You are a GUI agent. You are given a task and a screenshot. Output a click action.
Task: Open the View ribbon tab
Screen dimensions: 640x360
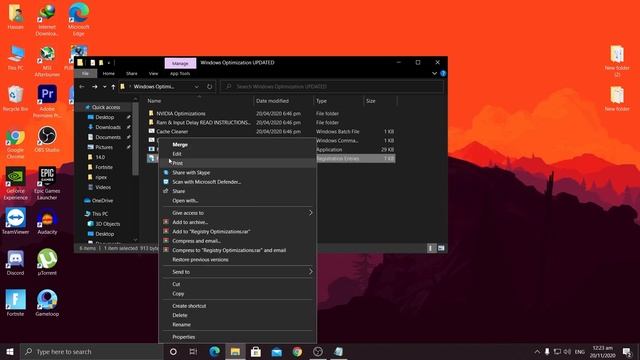(153, 73)
